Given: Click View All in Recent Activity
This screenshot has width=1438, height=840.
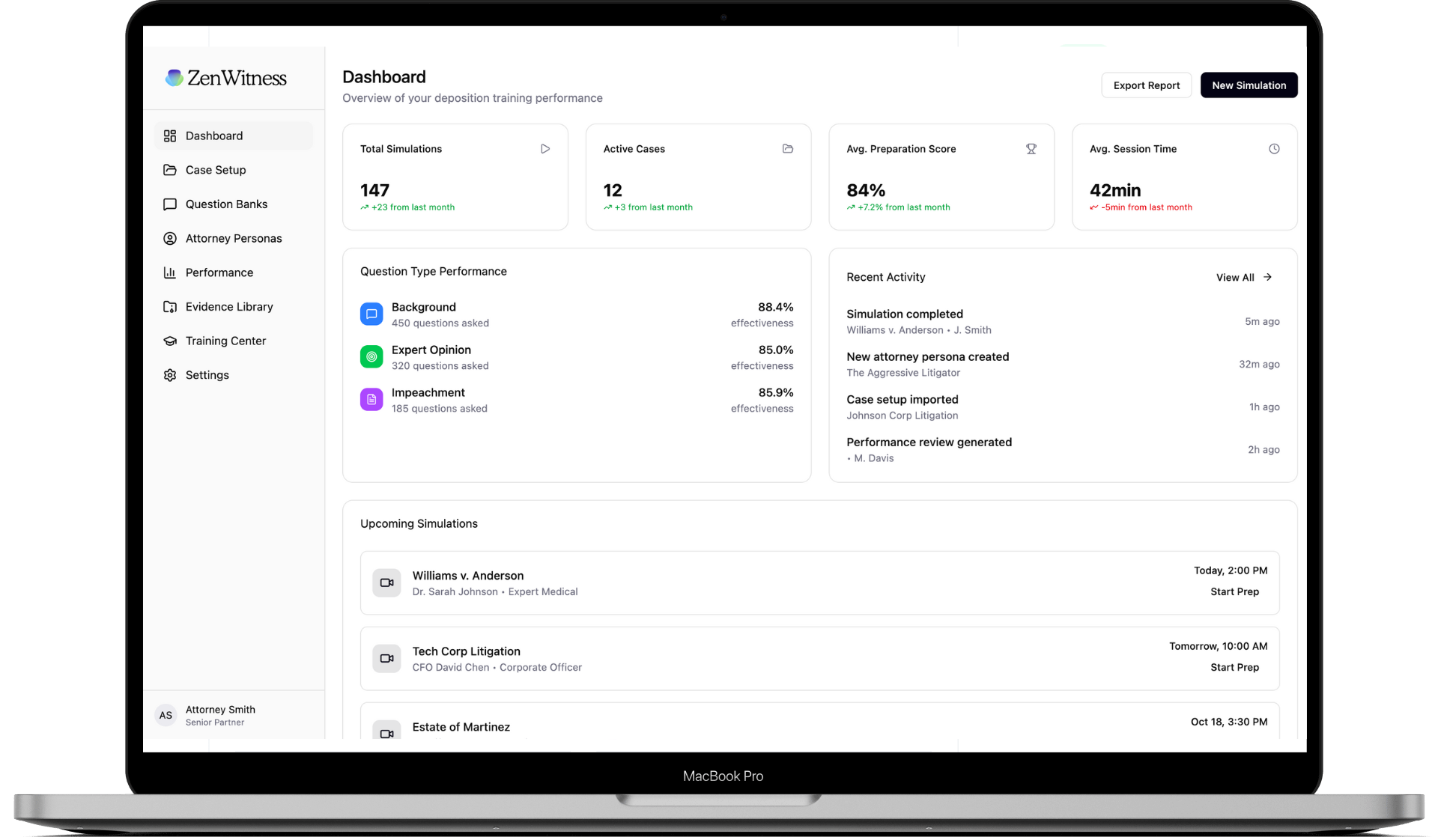Looking at the screenshot, I should 1243,277.
